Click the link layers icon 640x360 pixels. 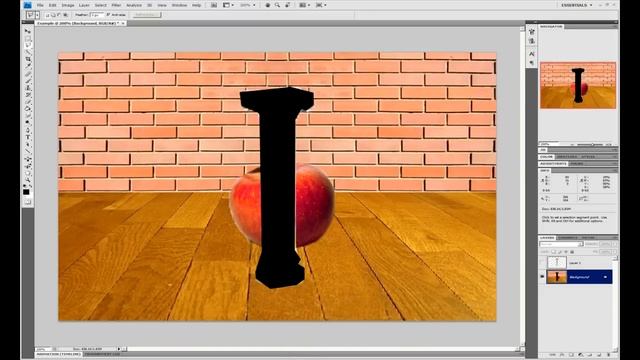pyautogui.click(x=553, y=355)
